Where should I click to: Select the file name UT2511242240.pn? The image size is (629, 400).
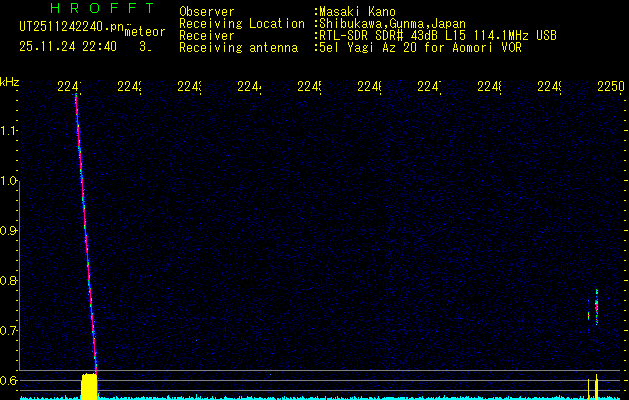click(x=72, y=27)
